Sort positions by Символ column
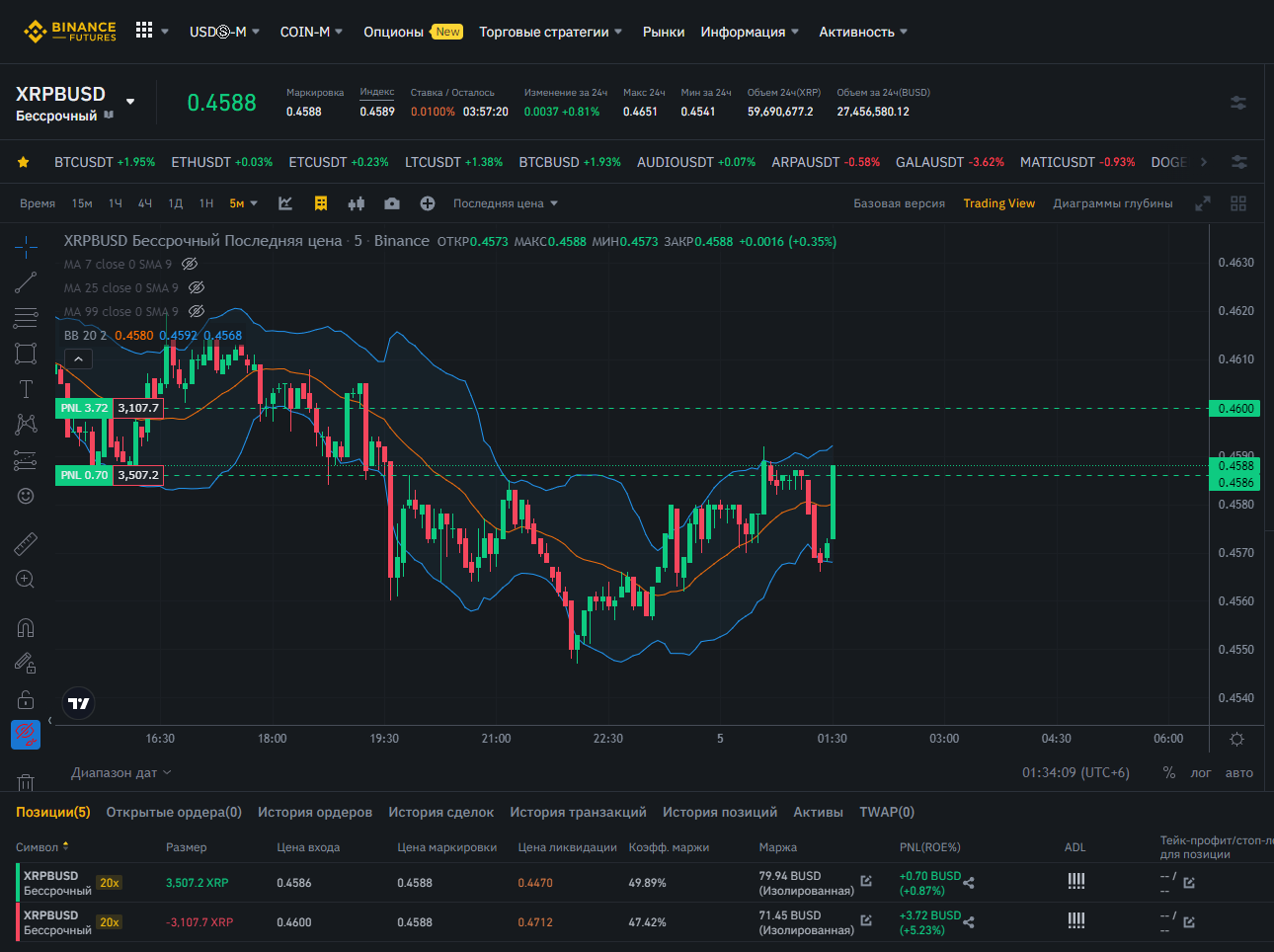Screen dimensions: 1274x952 42,847
